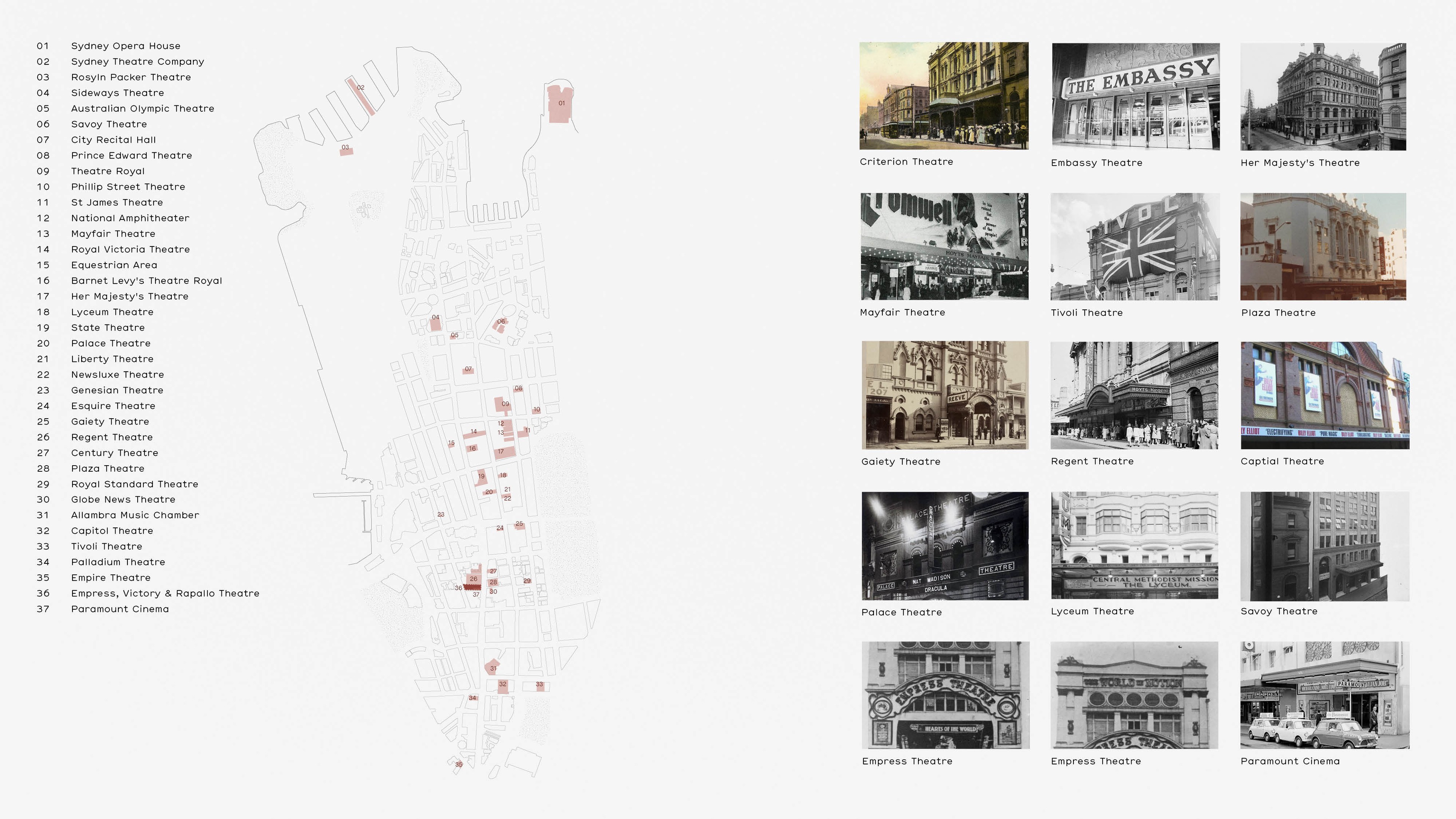Click the Criterion Theatre photo thumbnail
This screenshot has height=819, width=1456.
tap(943, 96)
